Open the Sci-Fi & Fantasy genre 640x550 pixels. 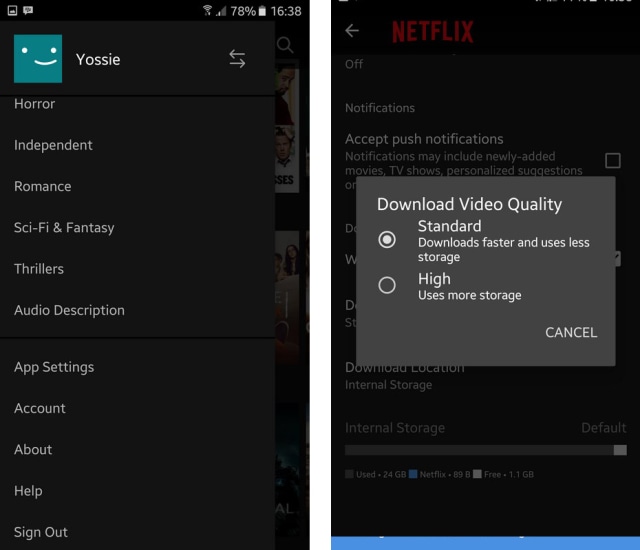tap(64, 227)
